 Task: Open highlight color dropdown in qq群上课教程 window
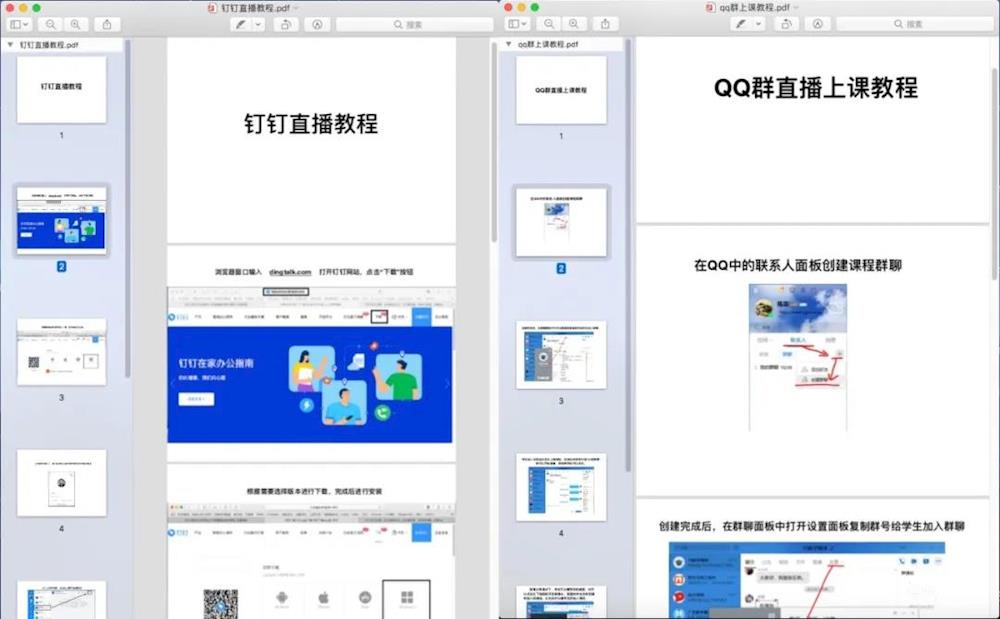[x=758, y=24]
